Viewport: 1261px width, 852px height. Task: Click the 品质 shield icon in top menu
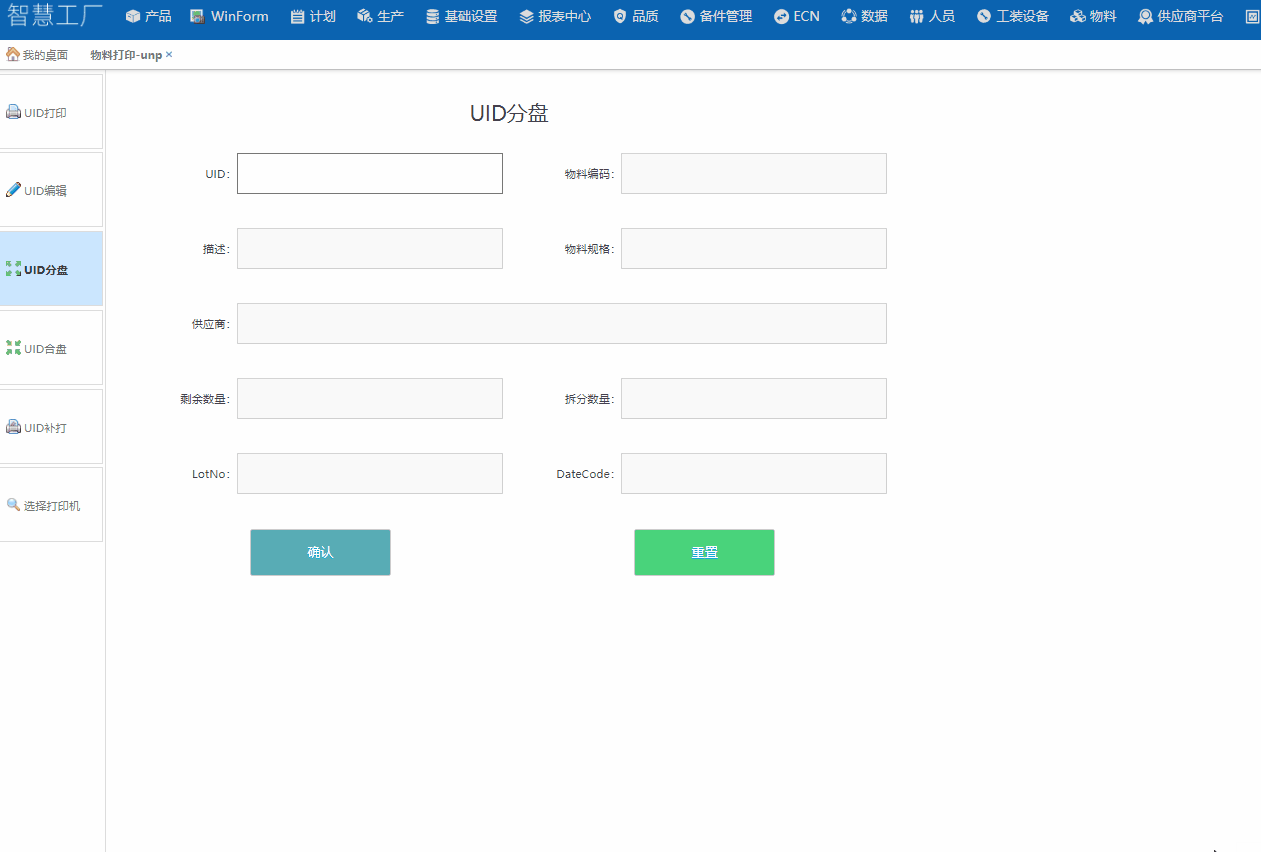pos(620,17)
